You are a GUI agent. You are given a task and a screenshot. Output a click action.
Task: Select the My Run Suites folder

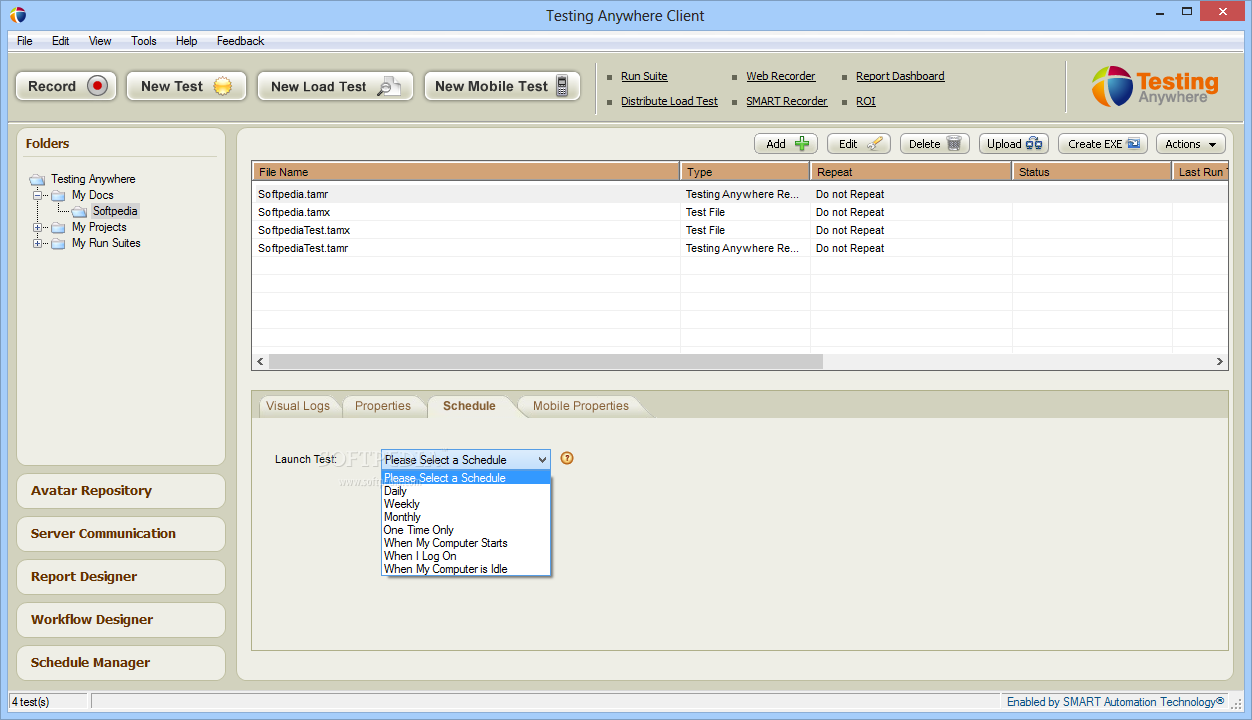click(x=106, y=243)
